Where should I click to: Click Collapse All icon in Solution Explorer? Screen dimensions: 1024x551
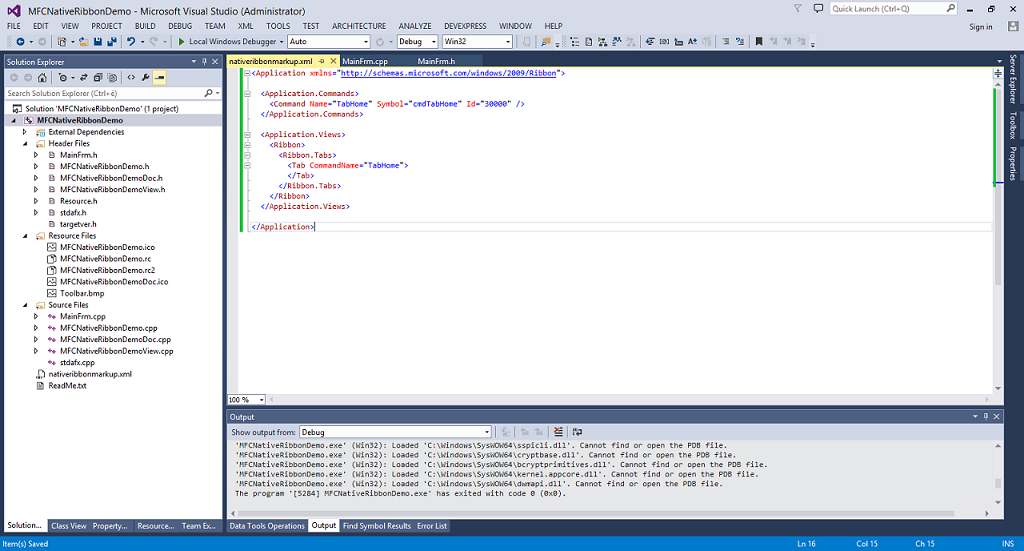(x=98, y=78)
